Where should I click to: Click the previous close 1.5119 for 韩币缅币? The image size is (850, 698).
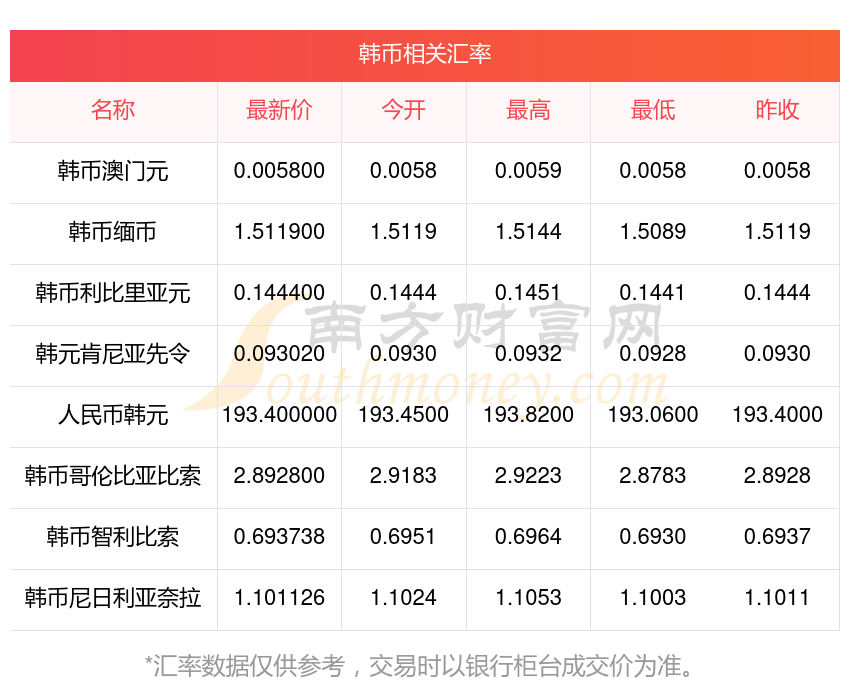point(777,232)
